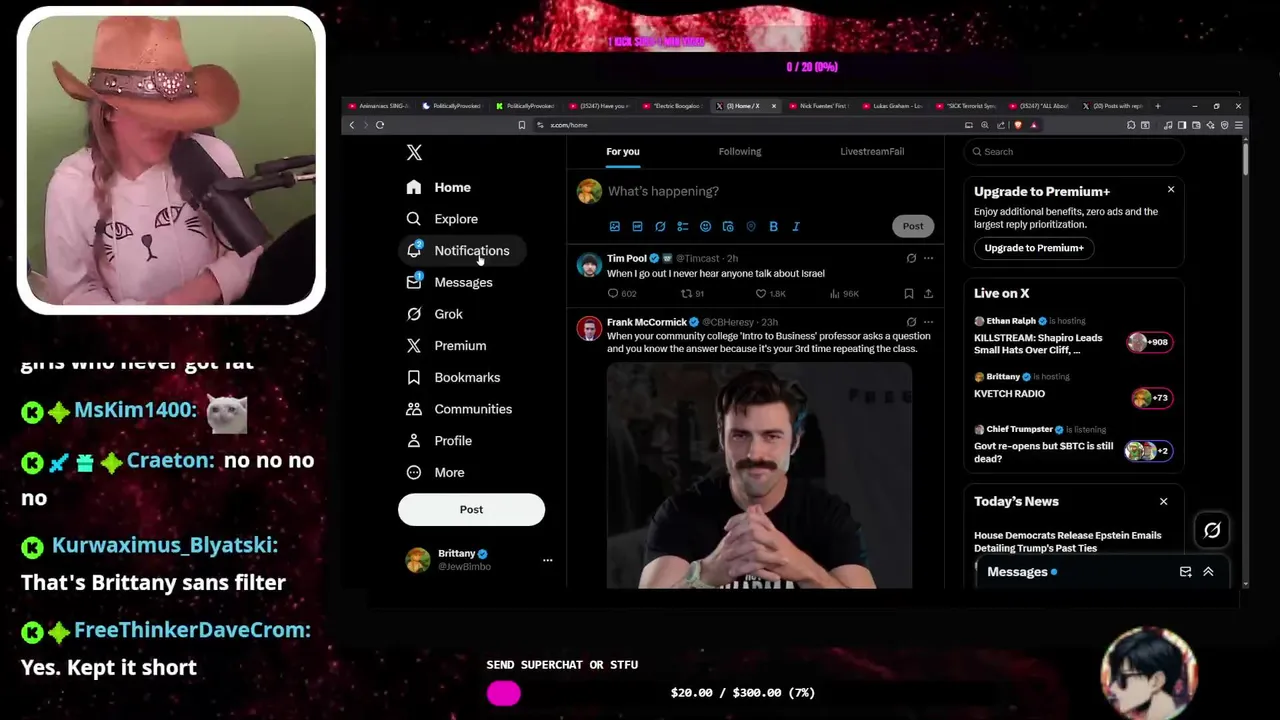The image size is (1280, 720).
Task: Open emoji picker in composer
Action: coord(705,227)
